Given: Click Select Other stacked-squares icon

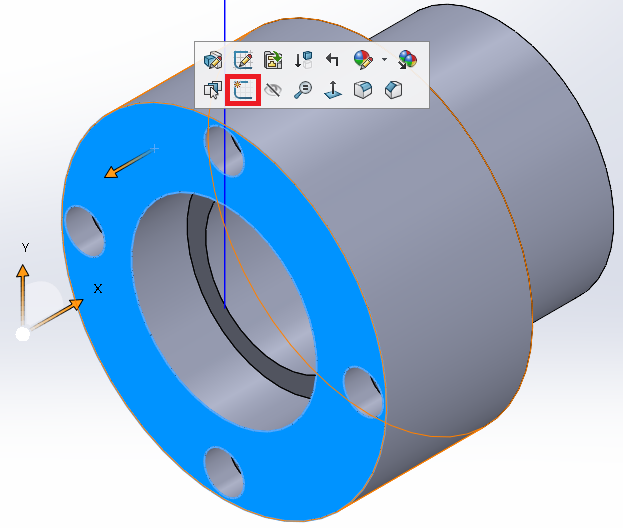Looking at the screenshot, I should 213,90.
